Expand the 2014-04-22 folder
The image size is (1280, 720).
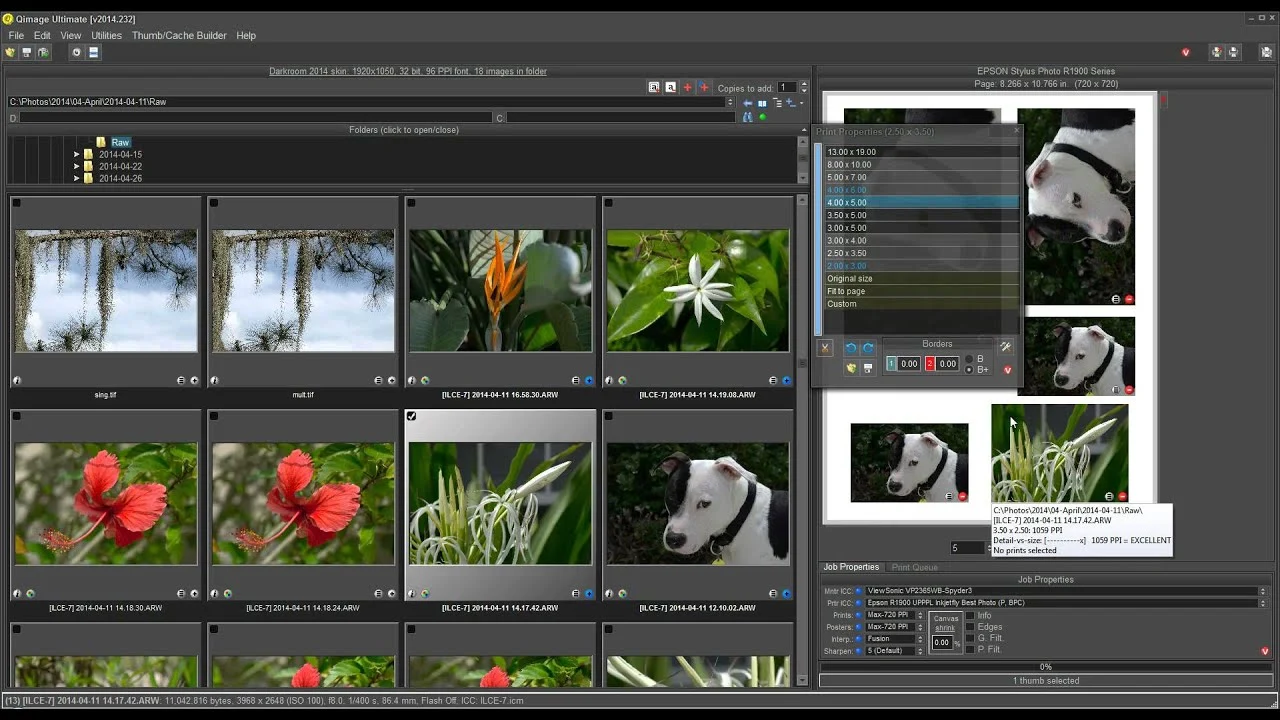(x=76, y=167)
